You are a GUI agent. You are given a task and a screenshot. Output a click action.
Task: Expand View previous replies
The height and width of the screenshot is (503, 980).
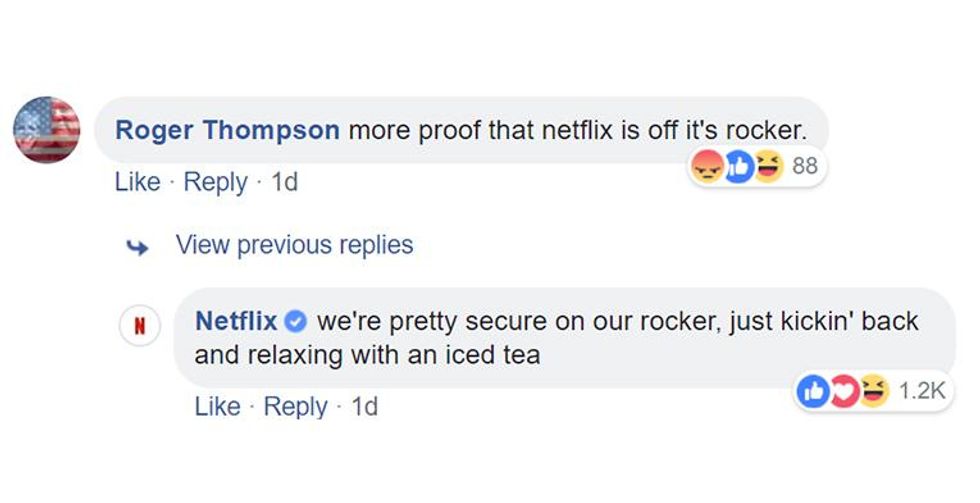[x=294, y=245]
